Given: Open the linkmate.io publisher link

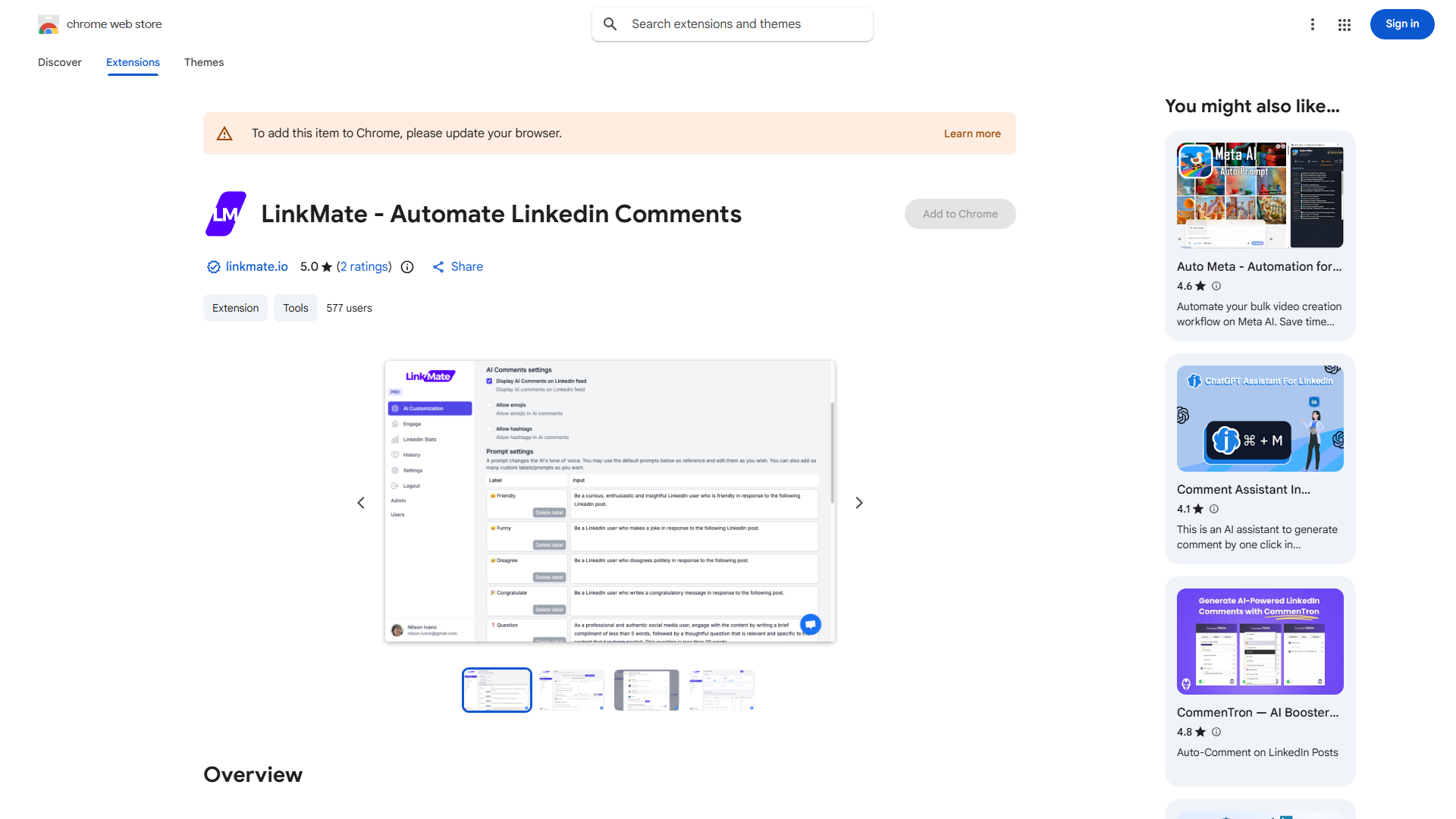Looking at the screenshot, I should (x=256, y=267).
